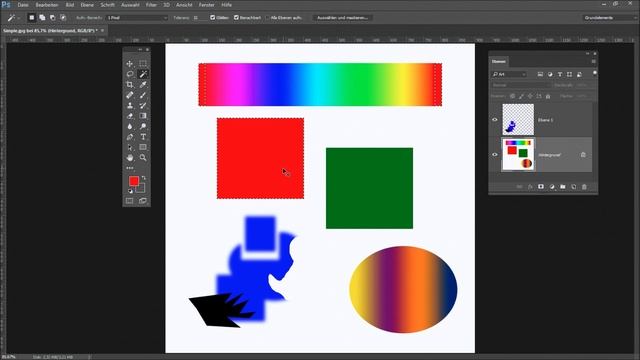Select the Blur tool
This screenshot has height=360, width=640.
[130, 127]
